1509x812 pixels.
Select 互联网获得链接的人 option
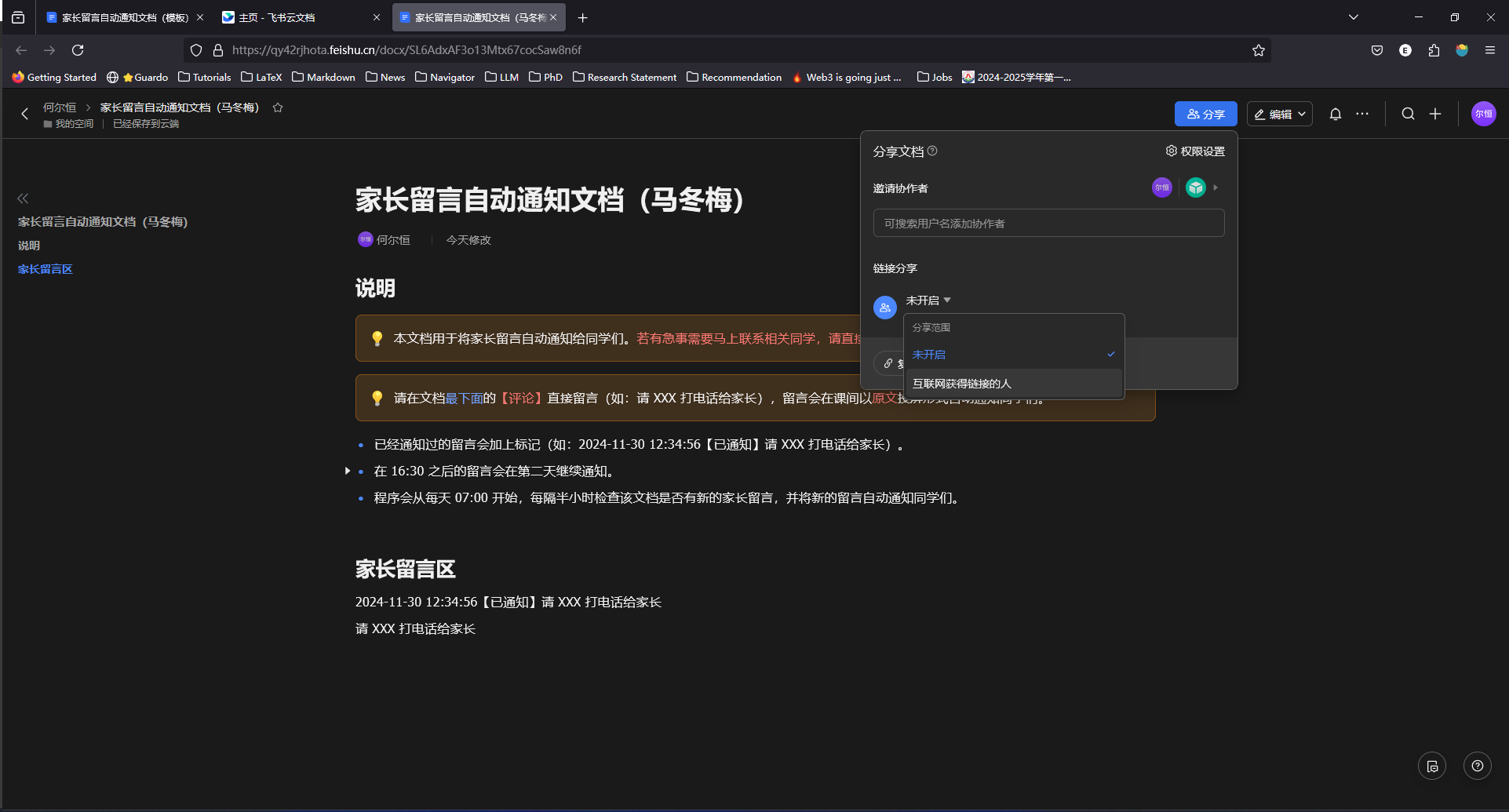click(1014, 384)
